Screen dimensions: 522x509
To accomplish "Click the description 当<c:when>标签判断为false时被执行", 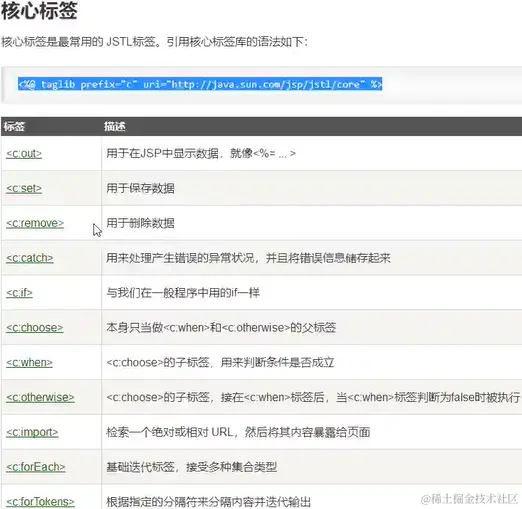I will pyautogui.click(x=428, y=397).
